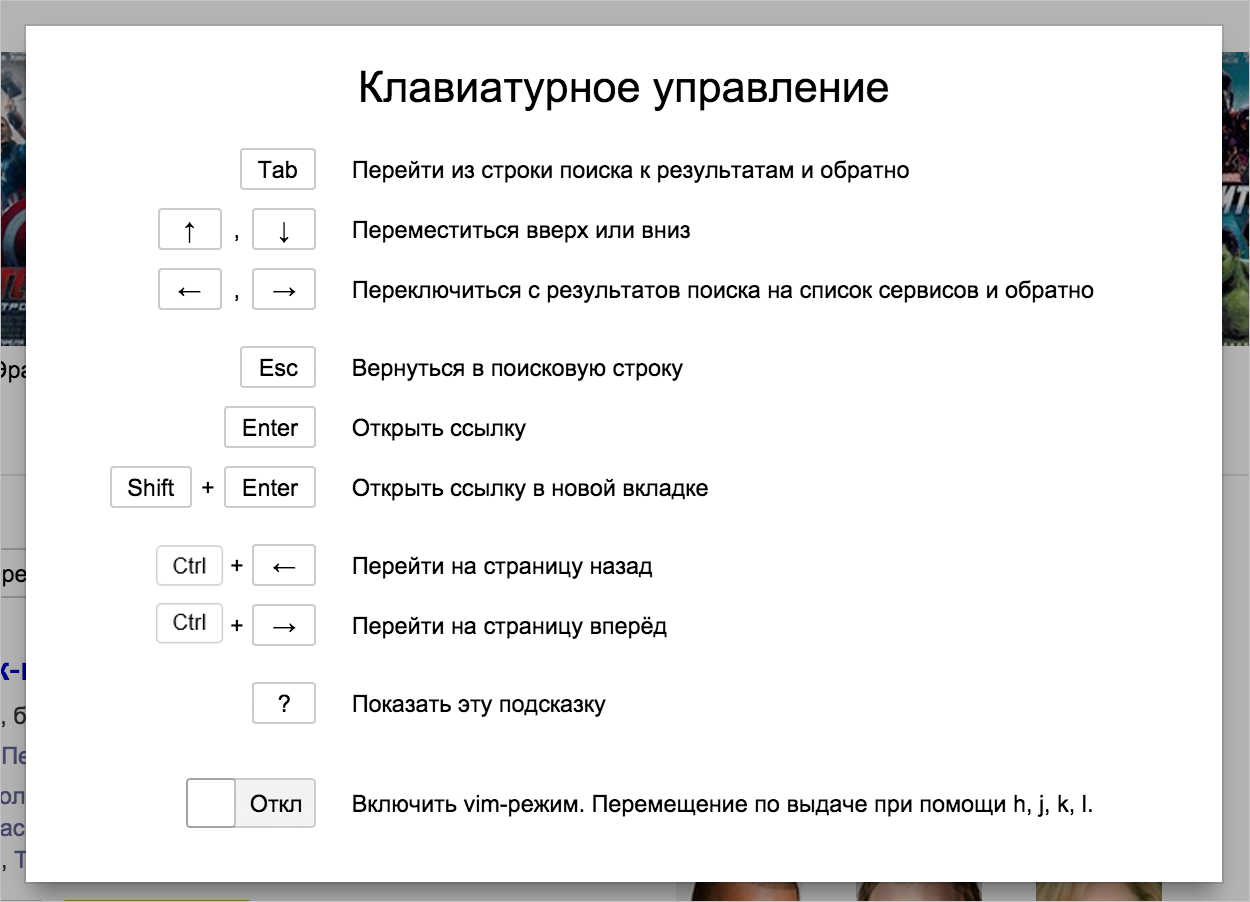Click 'Перейти на страницу назад' text

(x=502, y=567)
